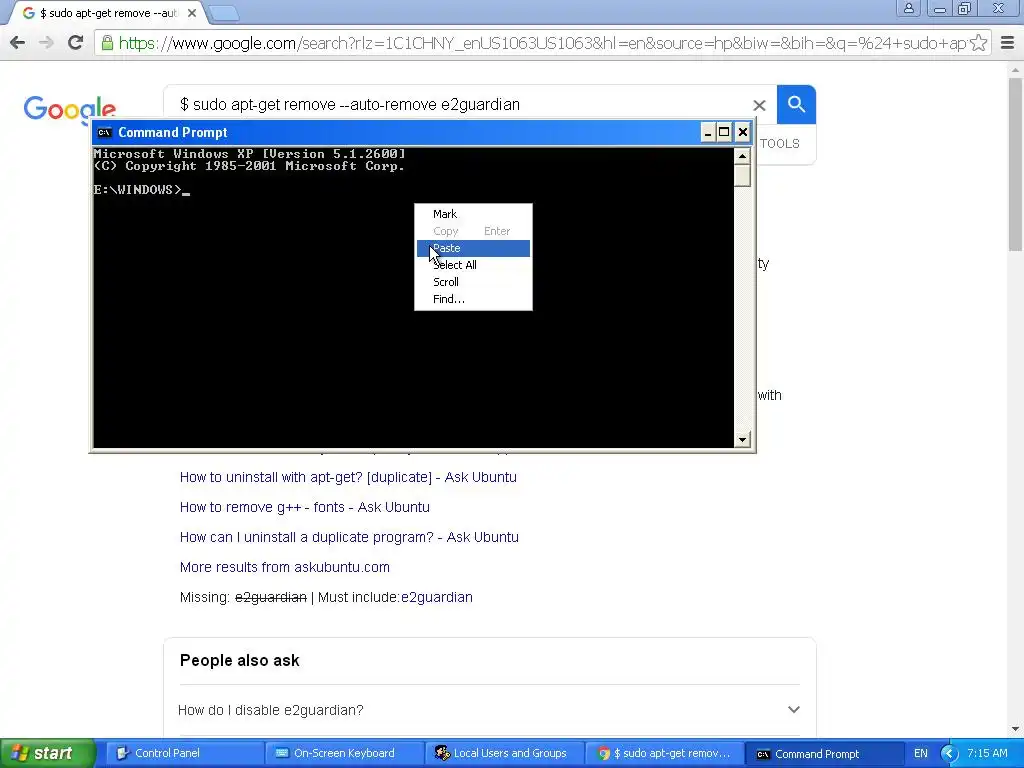Screen dimensions: 1024x768
Task: Clear the Google search box with X
Action: [759, 105]
